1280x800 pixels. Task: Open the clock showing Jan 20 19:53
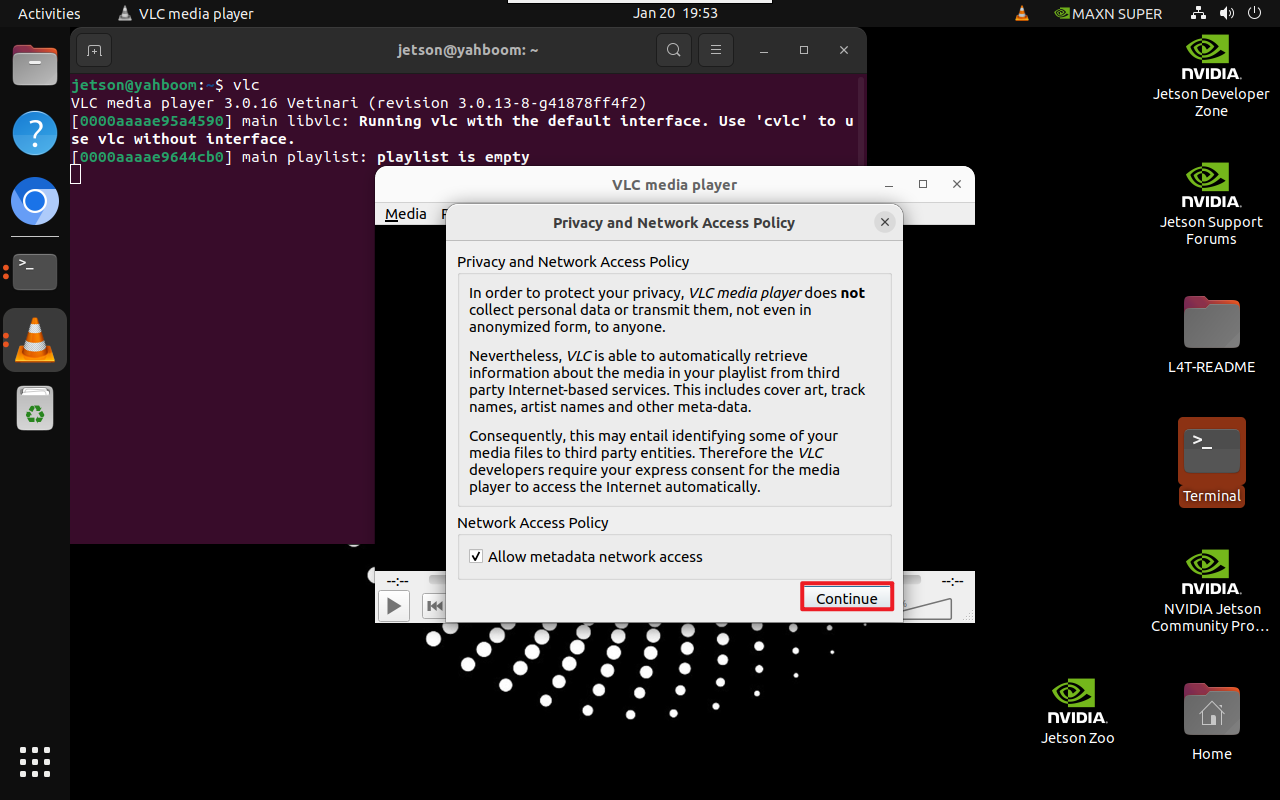pyautogui.click(x=675, y=14)
